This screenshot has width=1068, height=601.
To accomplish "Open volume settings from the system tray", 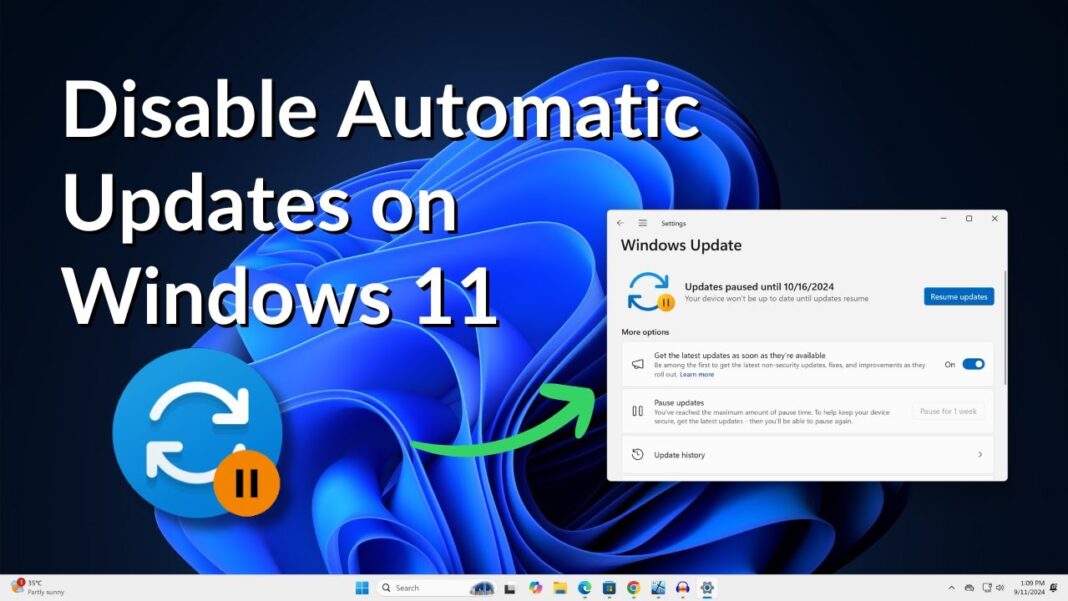I will pos(1000,588).
